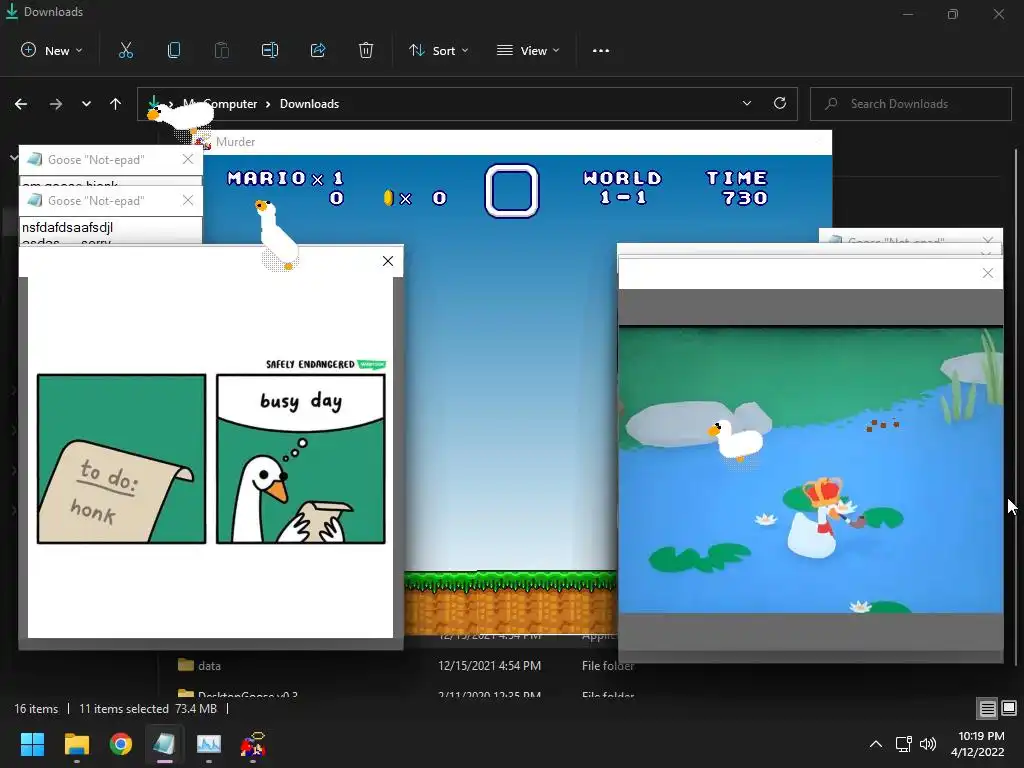
Task: Click the reserve item box in Mario
Action: (512, 191)
